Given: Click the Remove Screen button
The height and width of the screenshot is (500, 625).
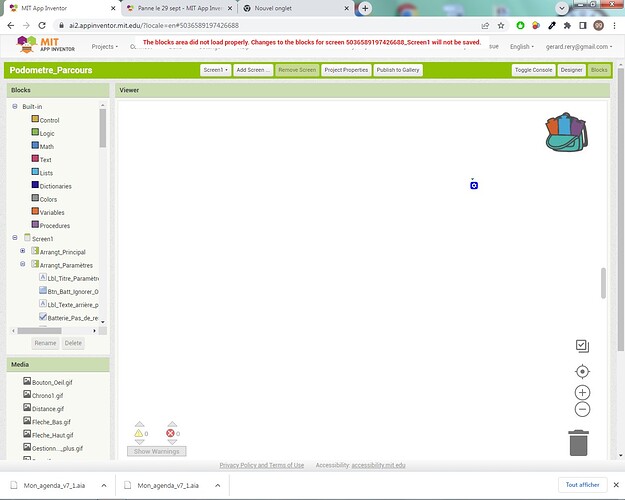Looking at the screenshot, I should pyautogui.click(x=297, y=70).
